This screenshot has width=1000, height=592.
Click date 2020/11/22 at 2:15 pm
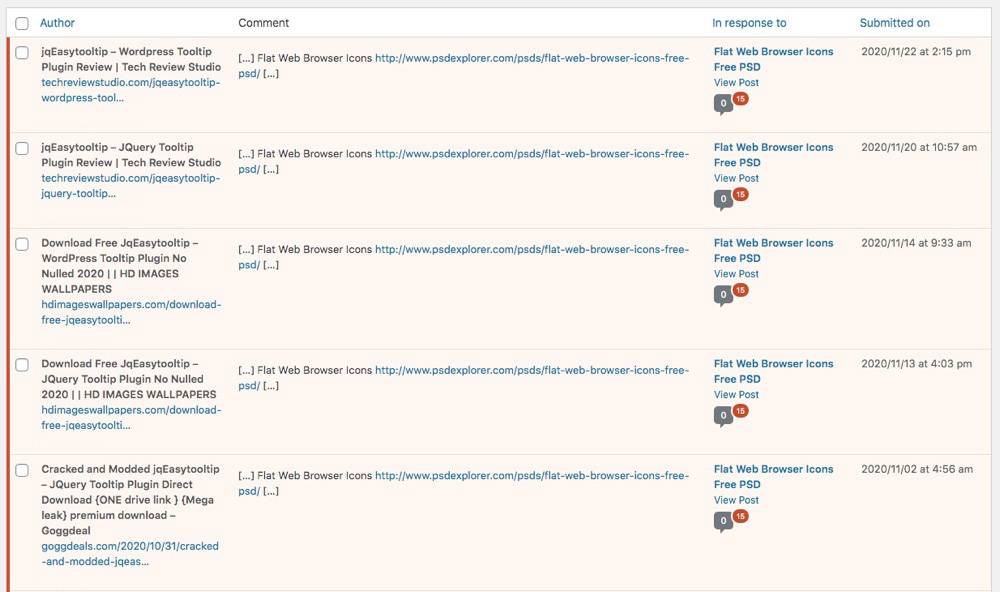click(x=916, y=52)
